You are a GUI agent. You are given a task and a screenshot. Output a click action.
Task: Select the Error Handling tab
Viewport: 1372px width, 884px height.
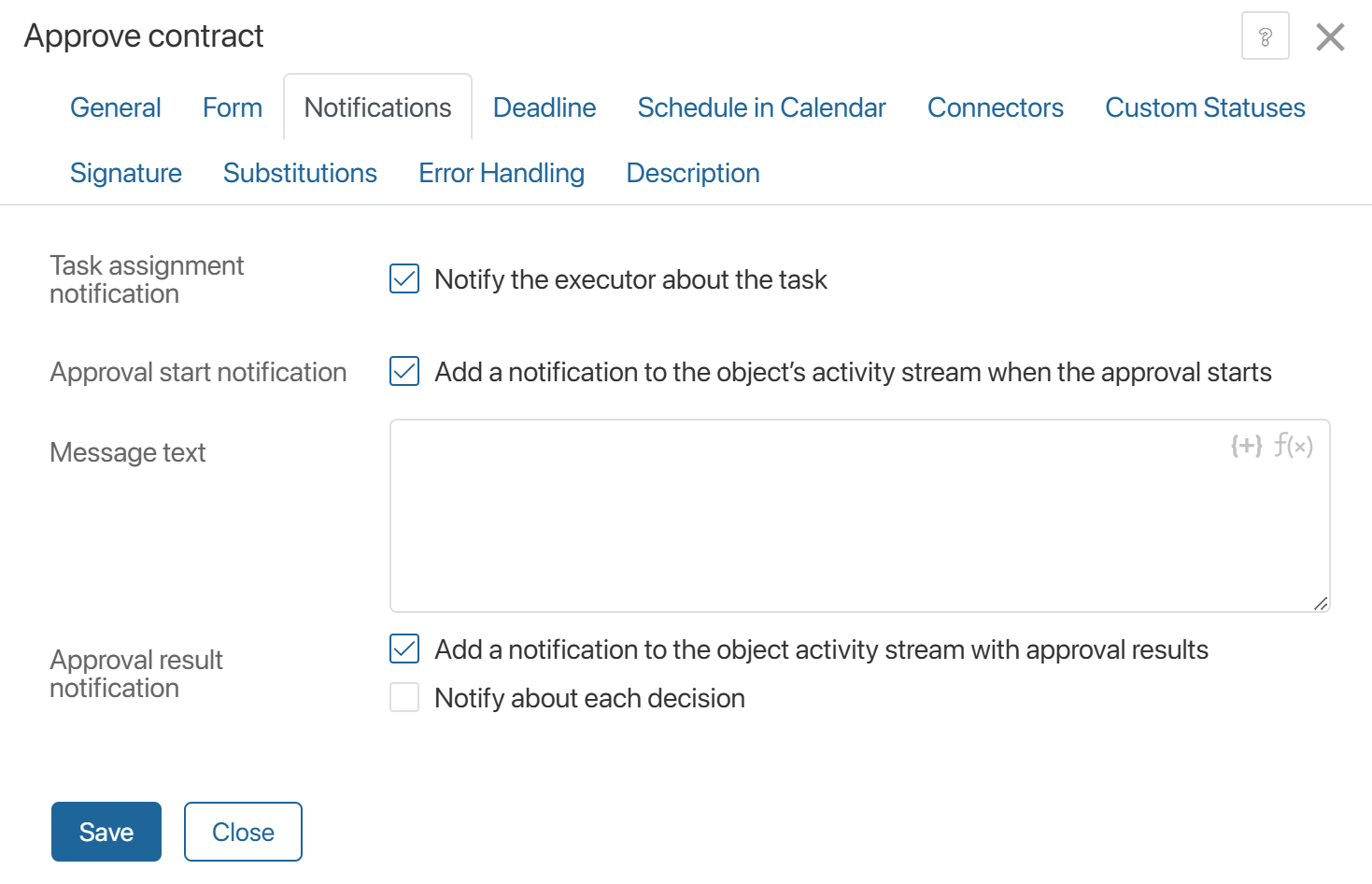(502, 174)
